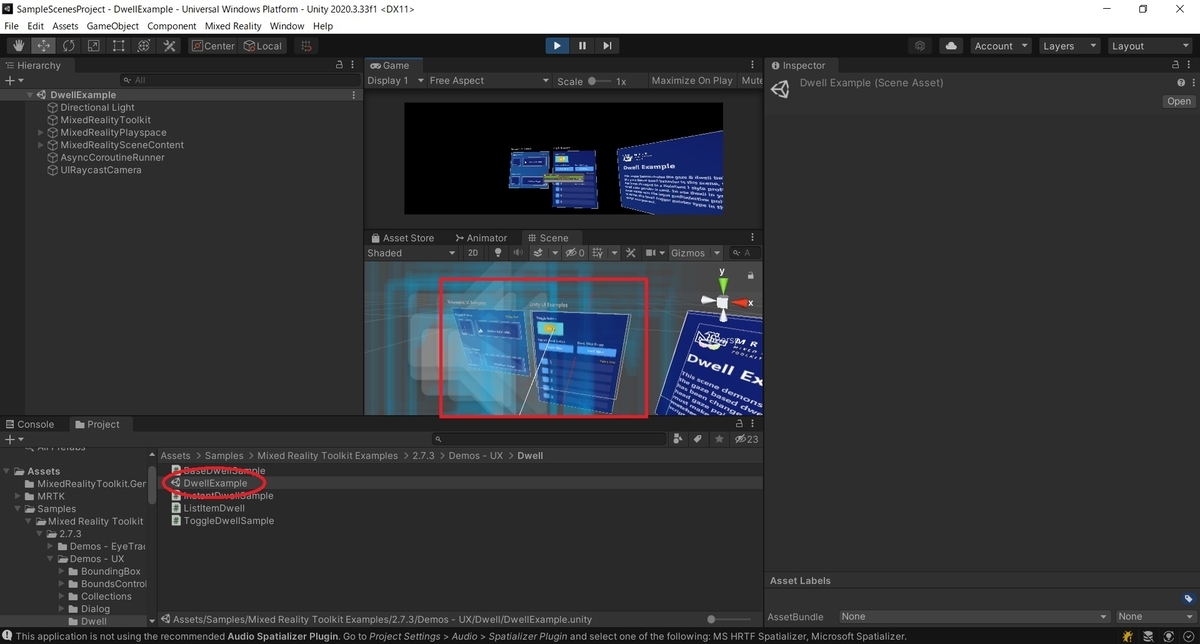Search by label icon in Project
This screenshot has height=644, width=1200.
699,439
